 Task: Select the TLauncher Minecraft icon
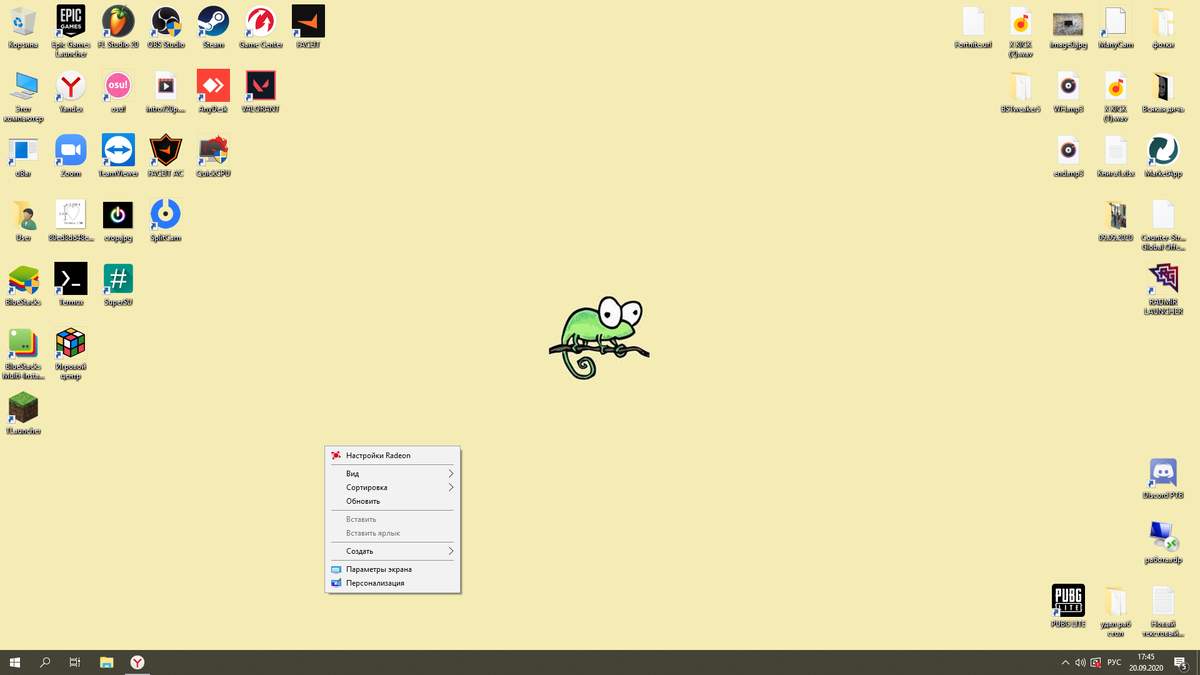click(23, 414)
